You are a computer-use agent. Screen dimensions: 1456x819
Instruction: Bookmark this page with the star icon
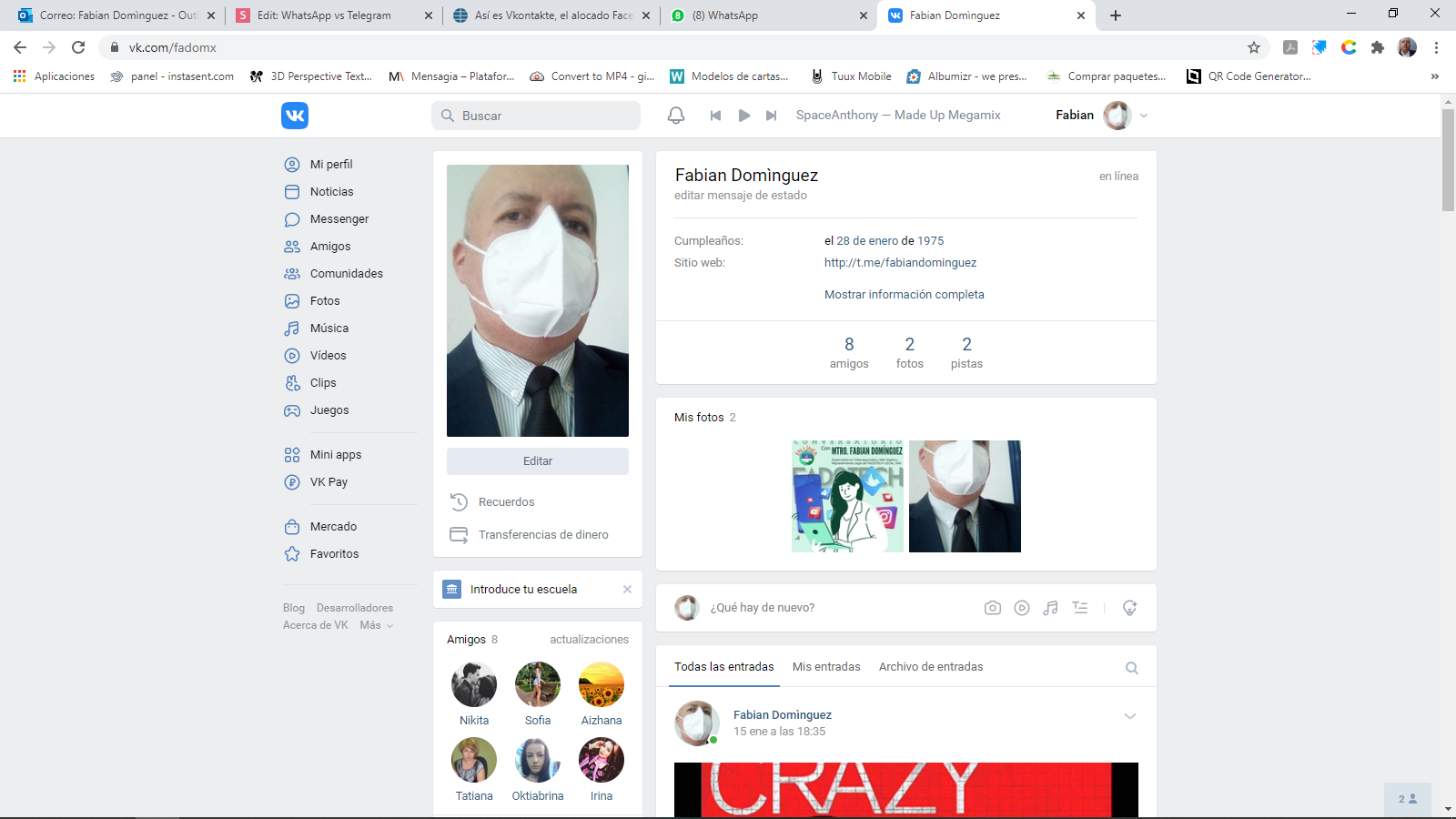coord(1254,47)
